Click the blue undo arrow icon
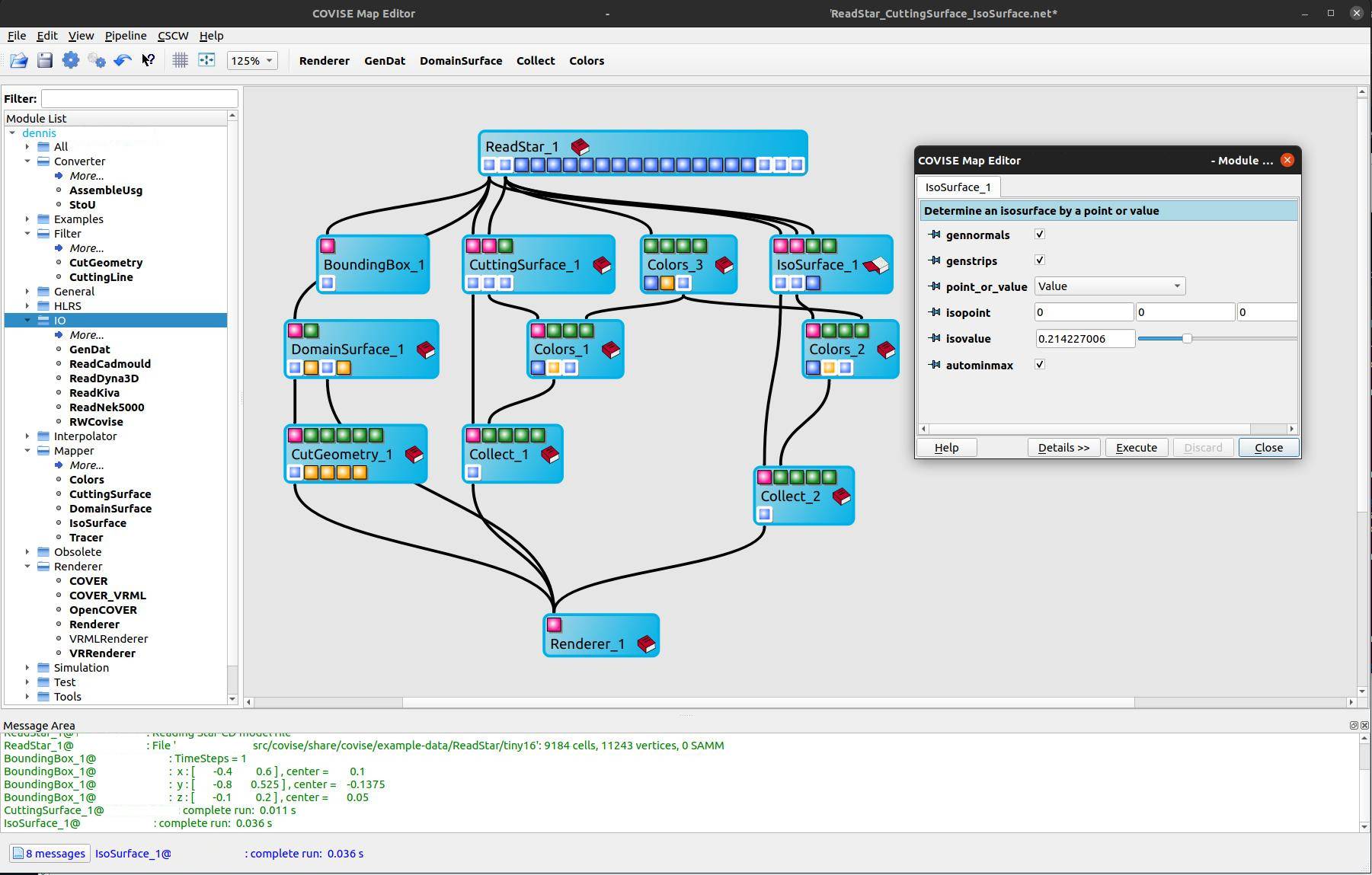The height and width of the screenshot is (875, 1372). 123,60
